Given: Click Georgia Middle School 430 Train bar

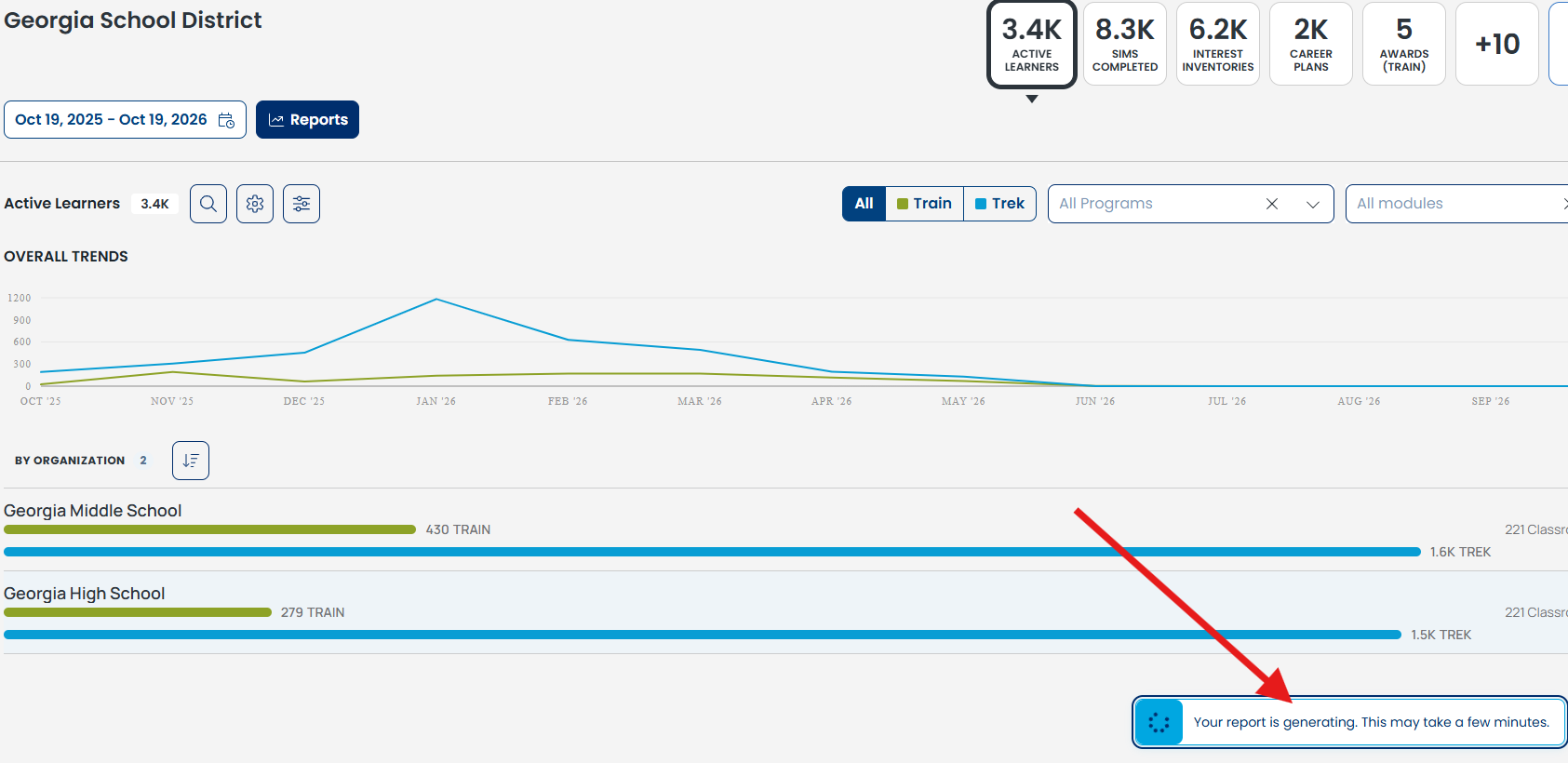Looking at the screenshot, I should point(209,529).
